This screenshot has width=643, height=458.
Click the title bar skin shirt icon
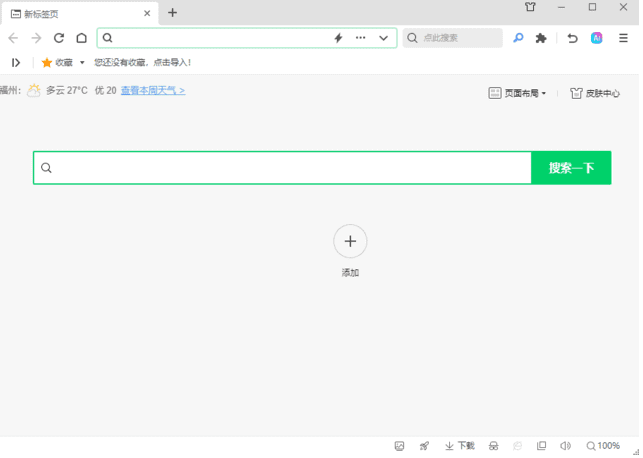pos(530,7)
